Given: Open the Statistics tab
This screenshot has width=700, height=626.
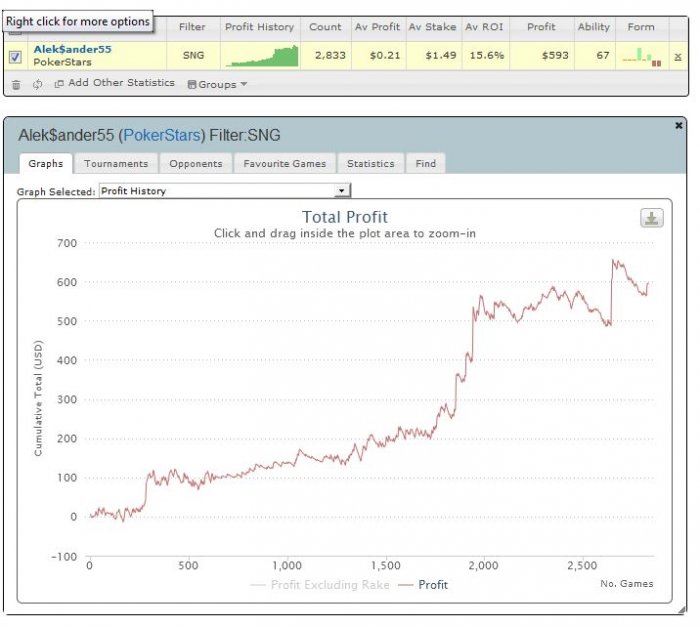Looking at the screenshot, I should pyautogui.click(x=371, y=163).
